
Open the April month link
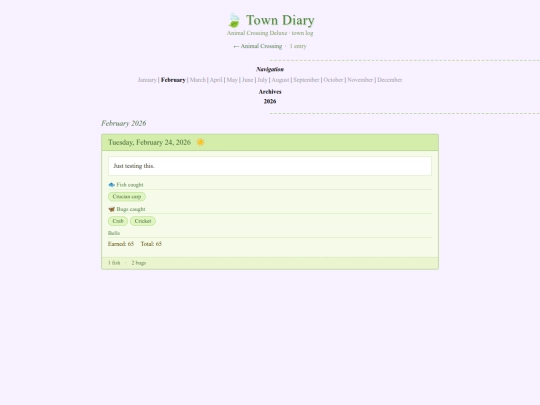click(216, 80)
